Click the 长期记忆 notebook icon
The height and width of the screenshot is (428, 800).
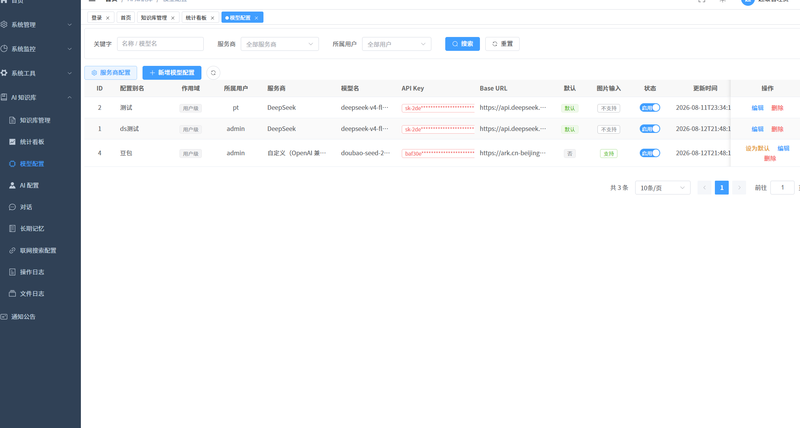point(12,229)
